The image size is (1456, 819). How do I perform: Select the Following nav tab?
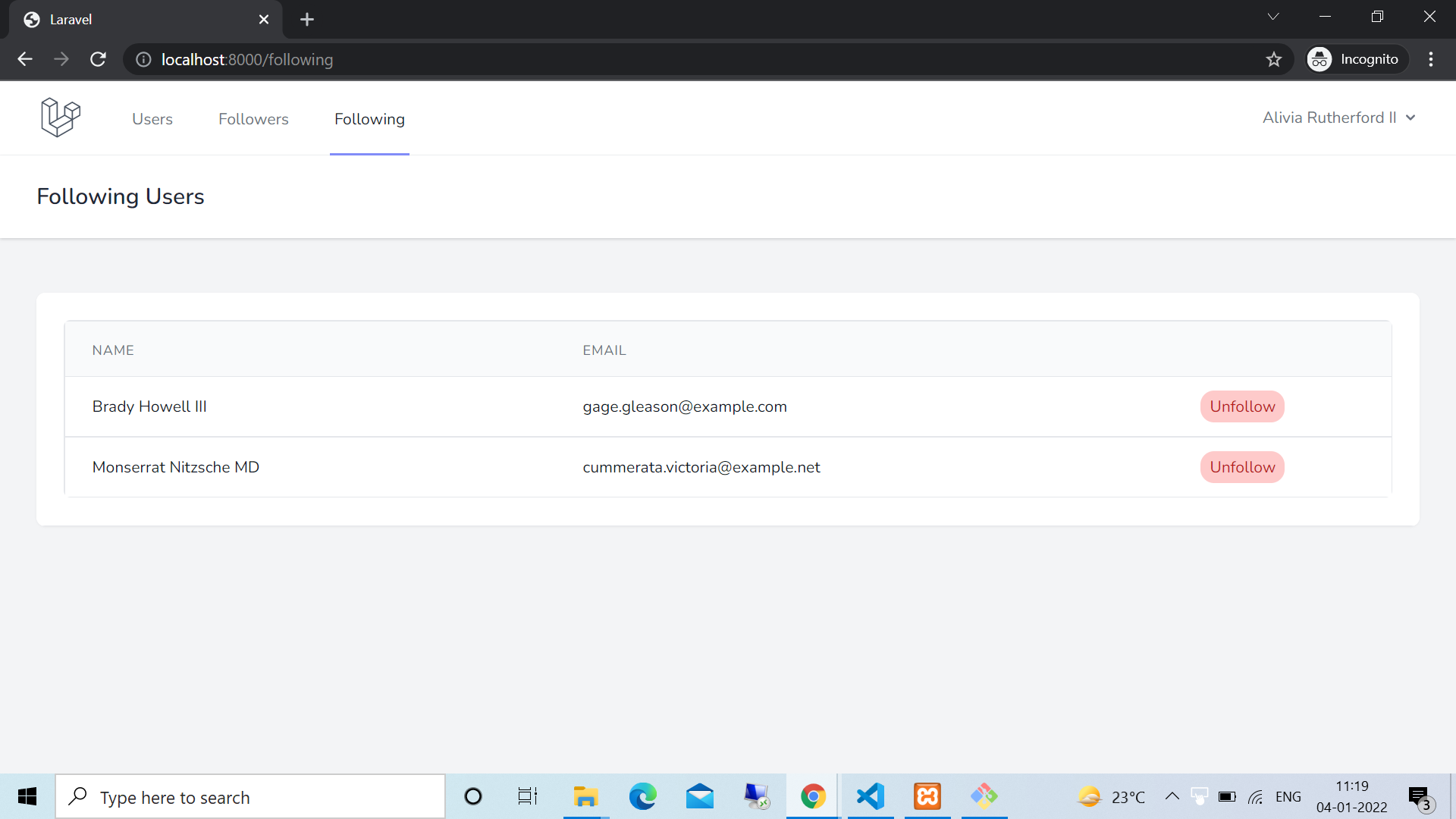[x=369, y=119]
